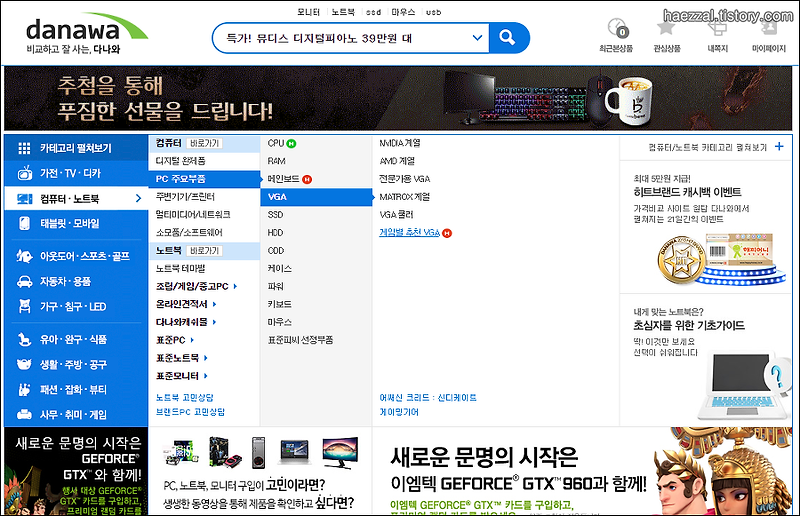
Task: Click usb quick search keyword
Action: click(434, 12)
